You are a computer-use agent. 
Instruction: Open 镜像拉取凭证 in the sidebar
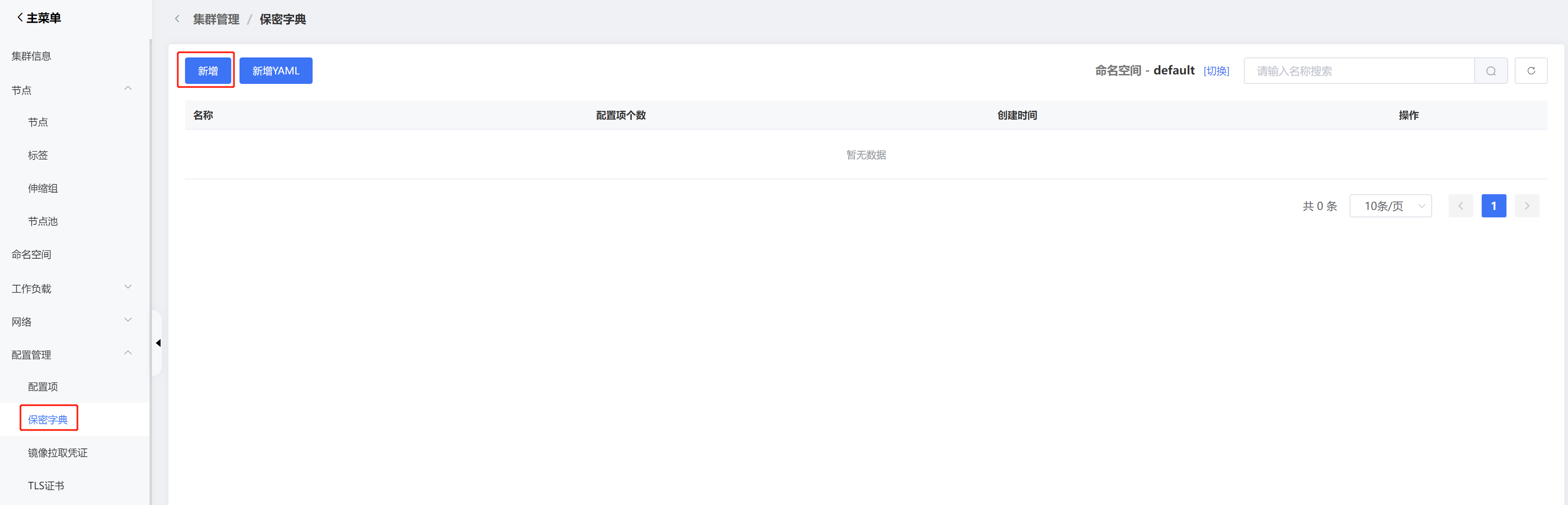pos(58,453)
